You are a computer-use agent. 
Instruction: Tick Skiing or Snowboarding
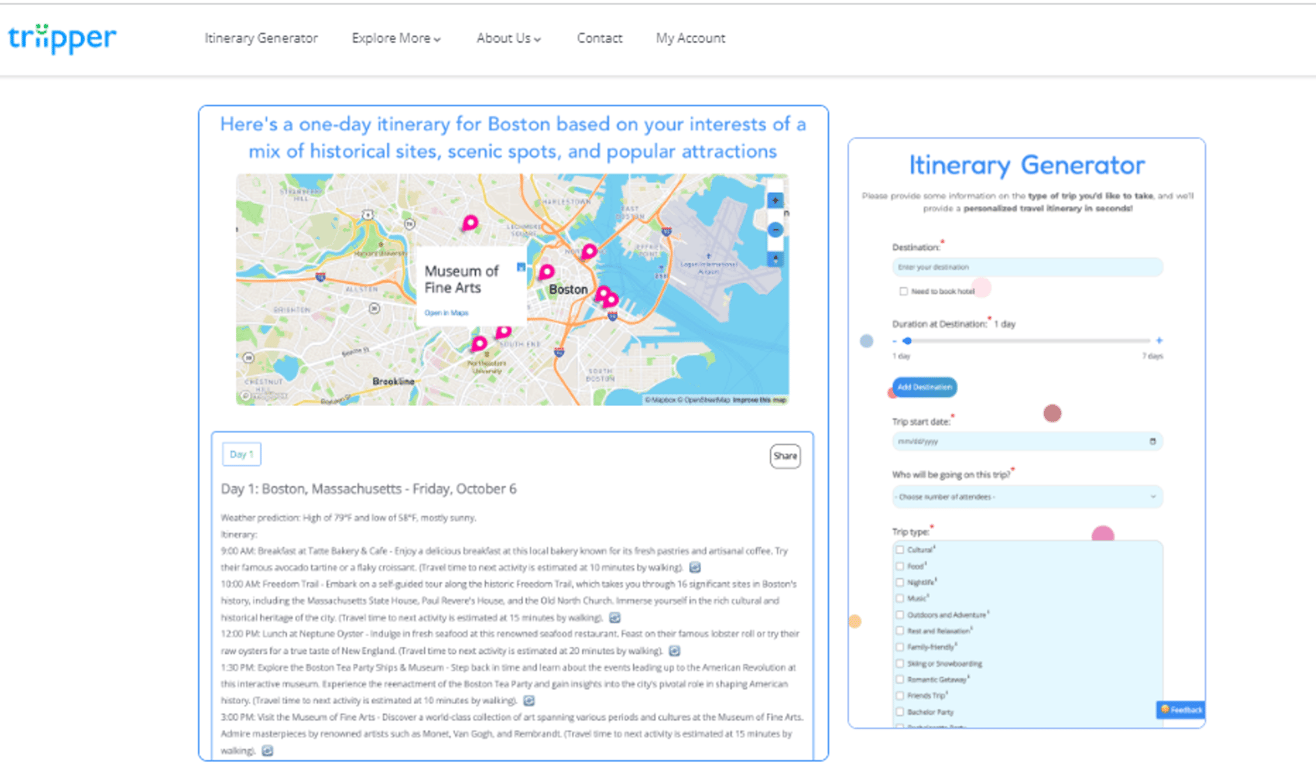coord(900,663)
